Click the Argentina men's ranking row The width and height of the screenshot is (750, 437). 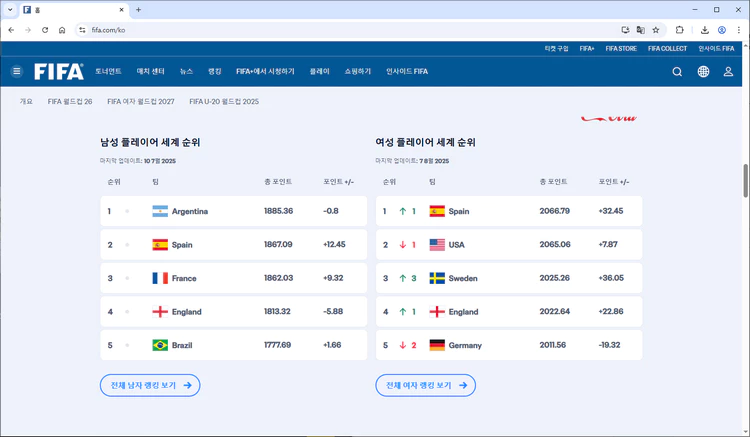[233, 211]
